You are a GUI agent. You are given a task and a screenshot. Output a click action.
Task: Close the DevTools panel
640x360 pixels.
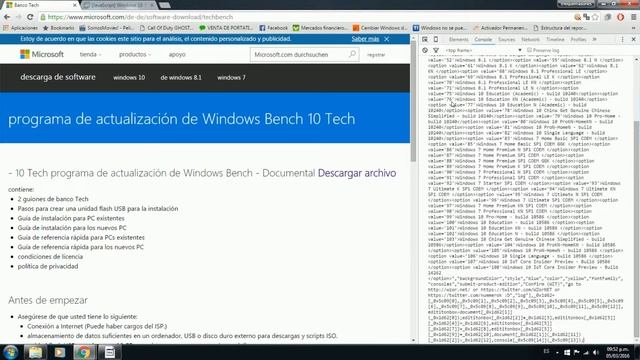pos(633,39)
